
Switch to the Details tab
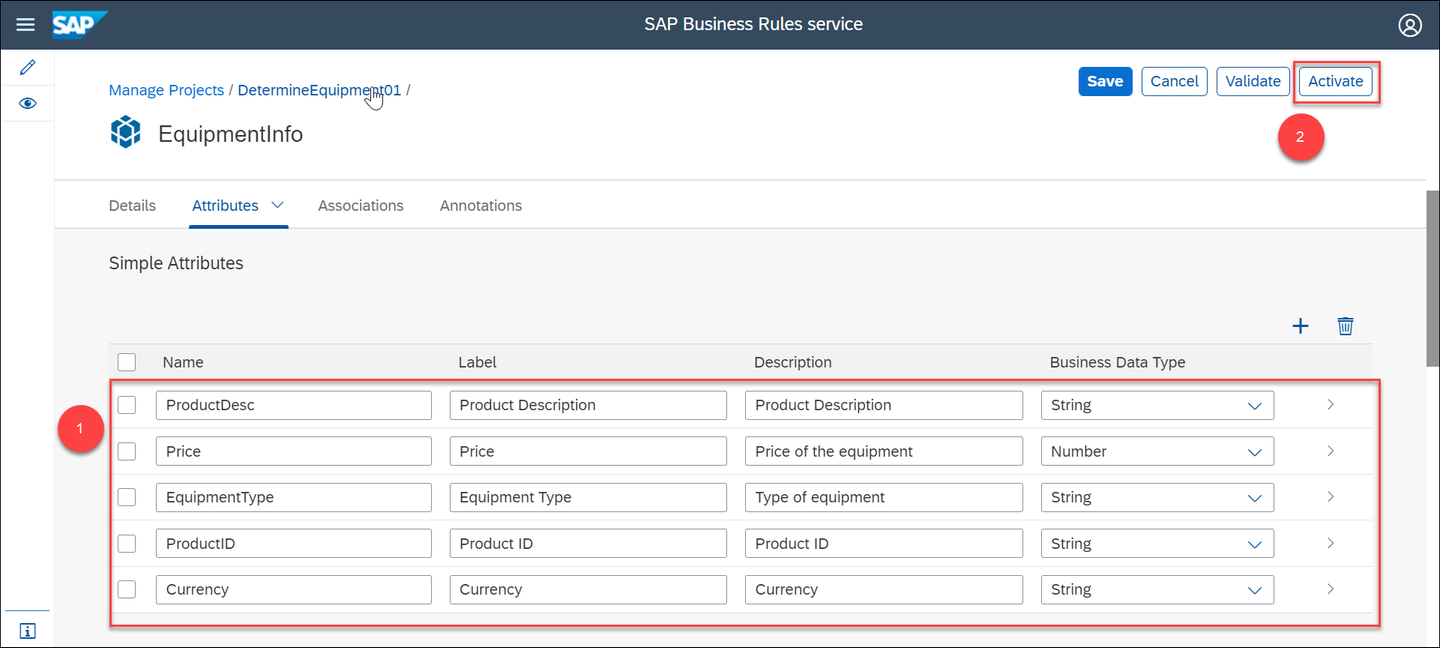point(132,205)
